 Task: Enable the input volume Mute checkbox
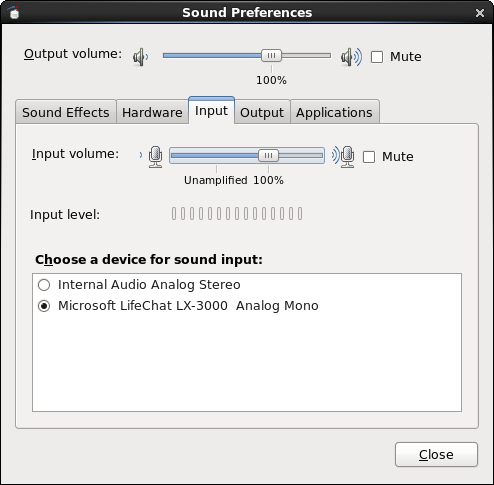[x=369, y=157]
